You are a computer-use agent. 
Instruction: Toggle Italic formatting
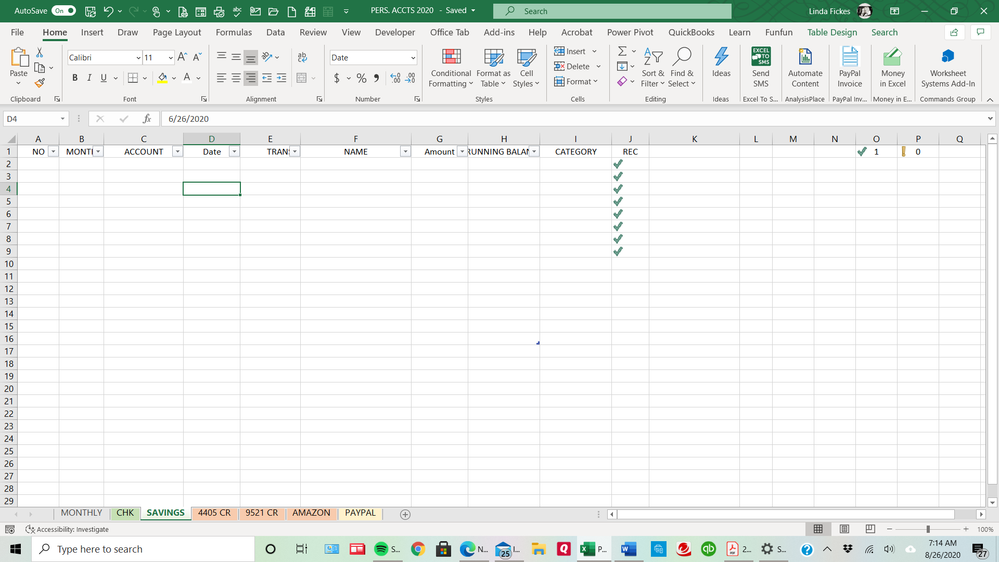pos(89,78)
